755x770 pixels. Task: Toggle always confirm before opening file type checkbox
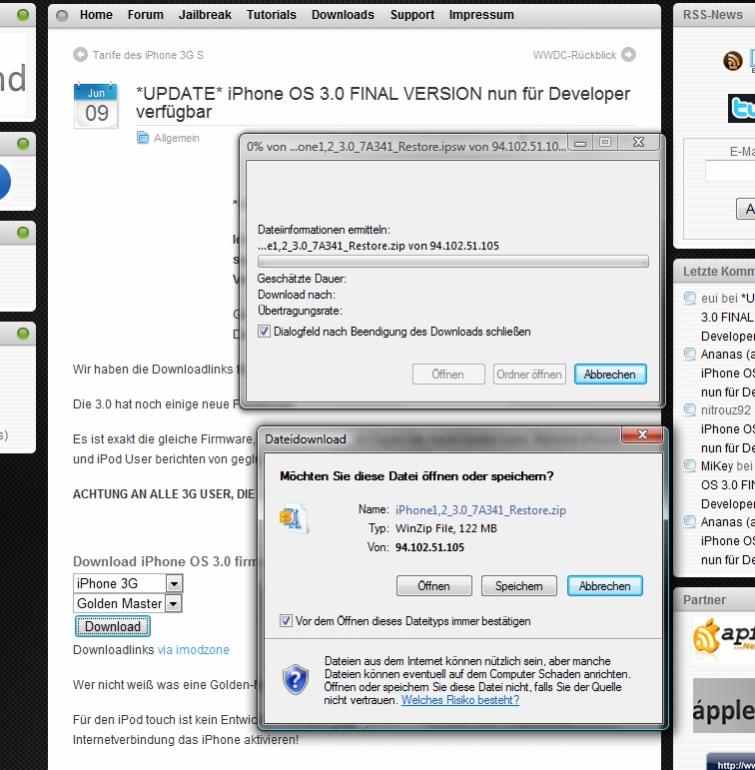pyautogui.click(x=286, y=621)
